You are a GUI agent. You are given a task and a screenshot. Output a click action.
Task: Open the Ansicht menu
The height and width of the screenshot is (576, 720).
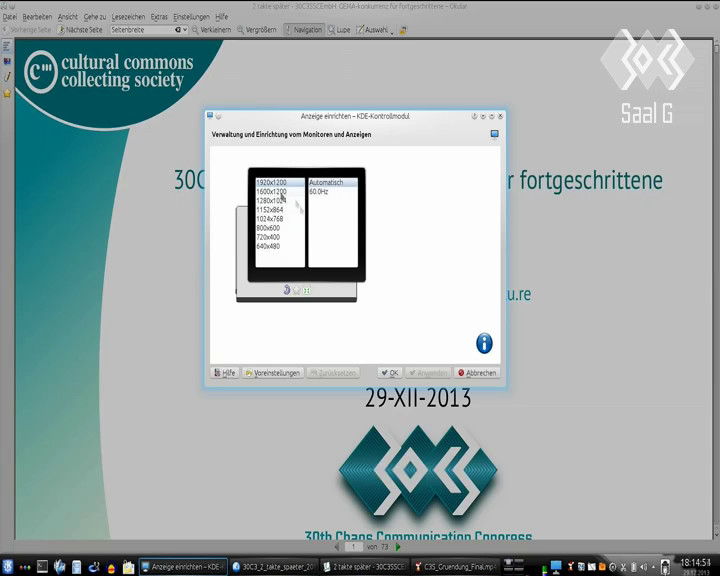pos(68,17)
